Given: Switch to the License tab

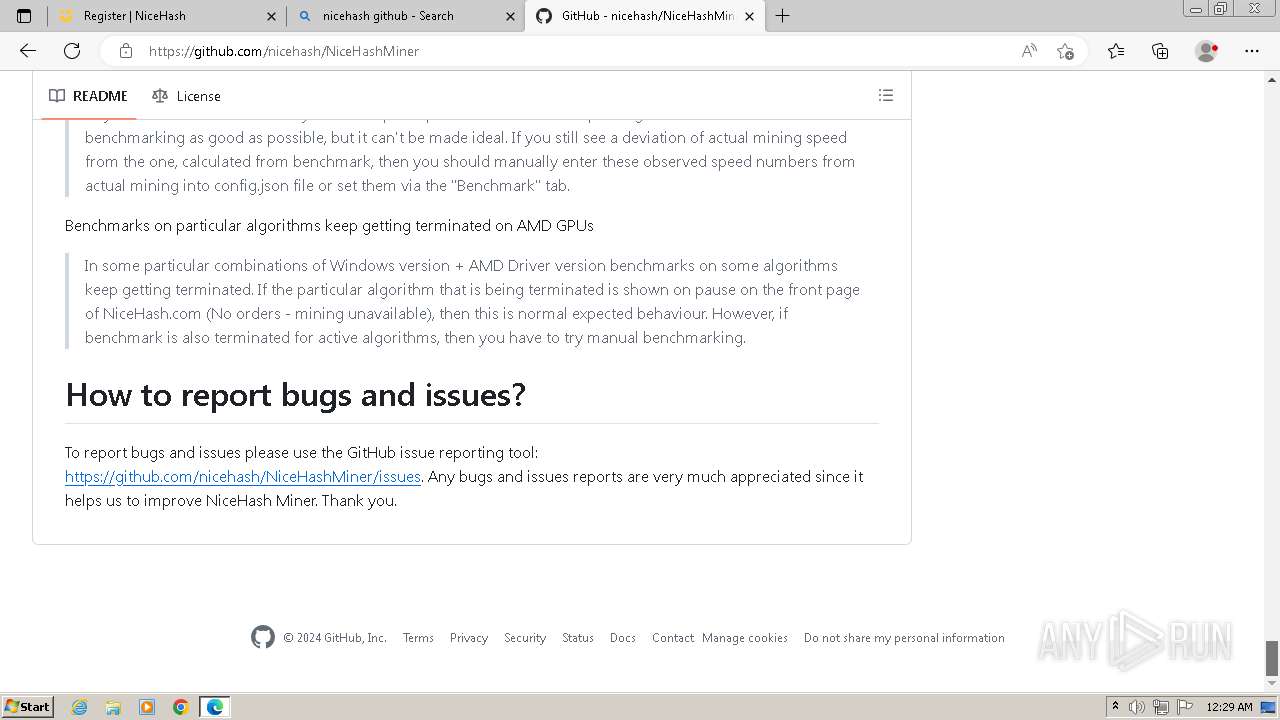Looking at the screenshot, I should tap(186, 96).
